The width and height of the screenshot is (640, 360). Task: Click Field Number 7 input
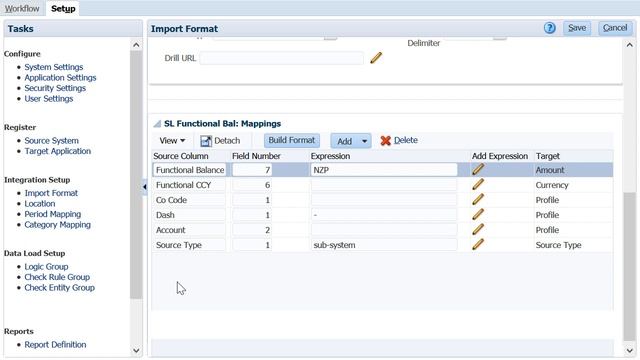[252, 170]
